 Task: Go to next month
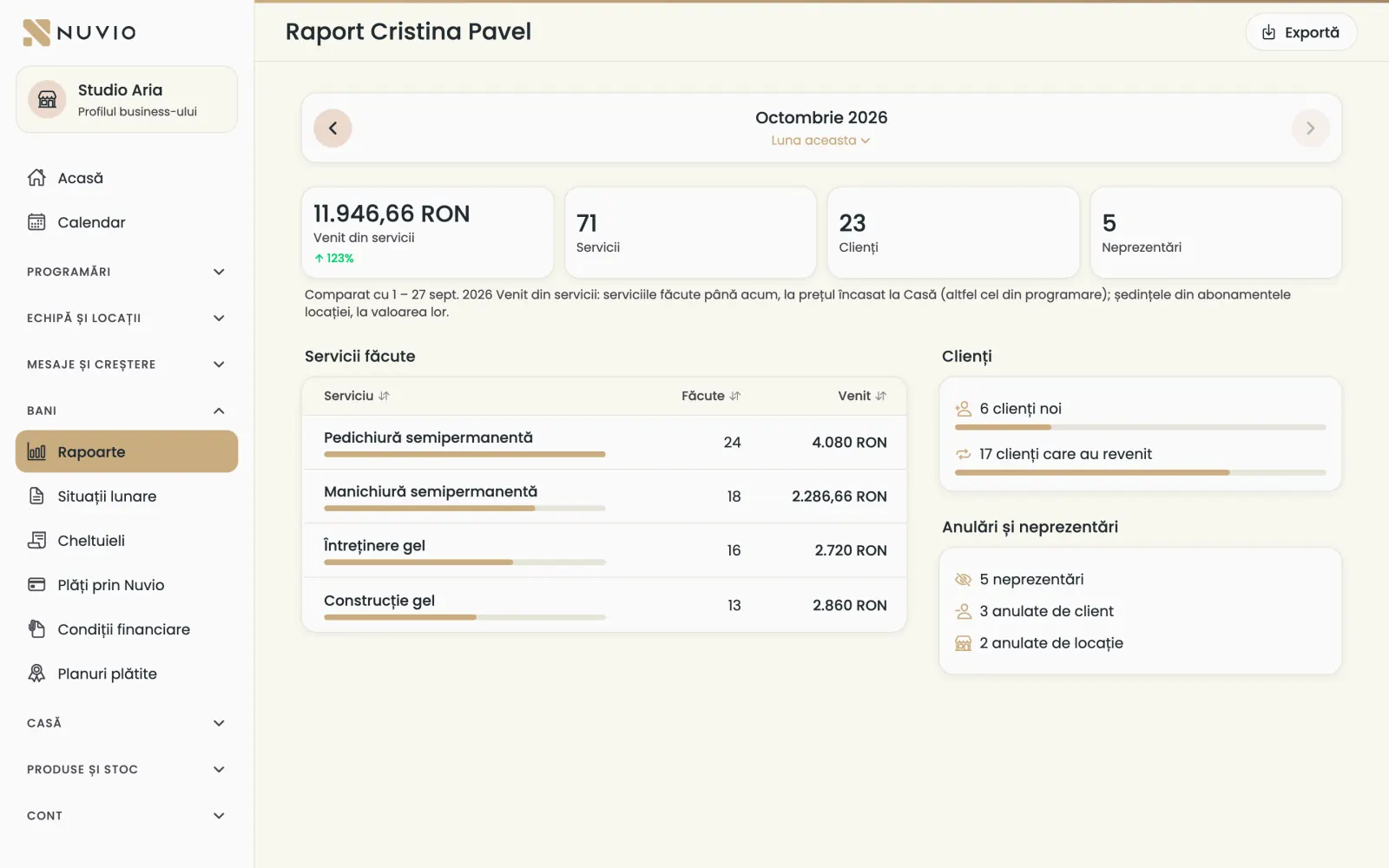[x=1310, y=128]
